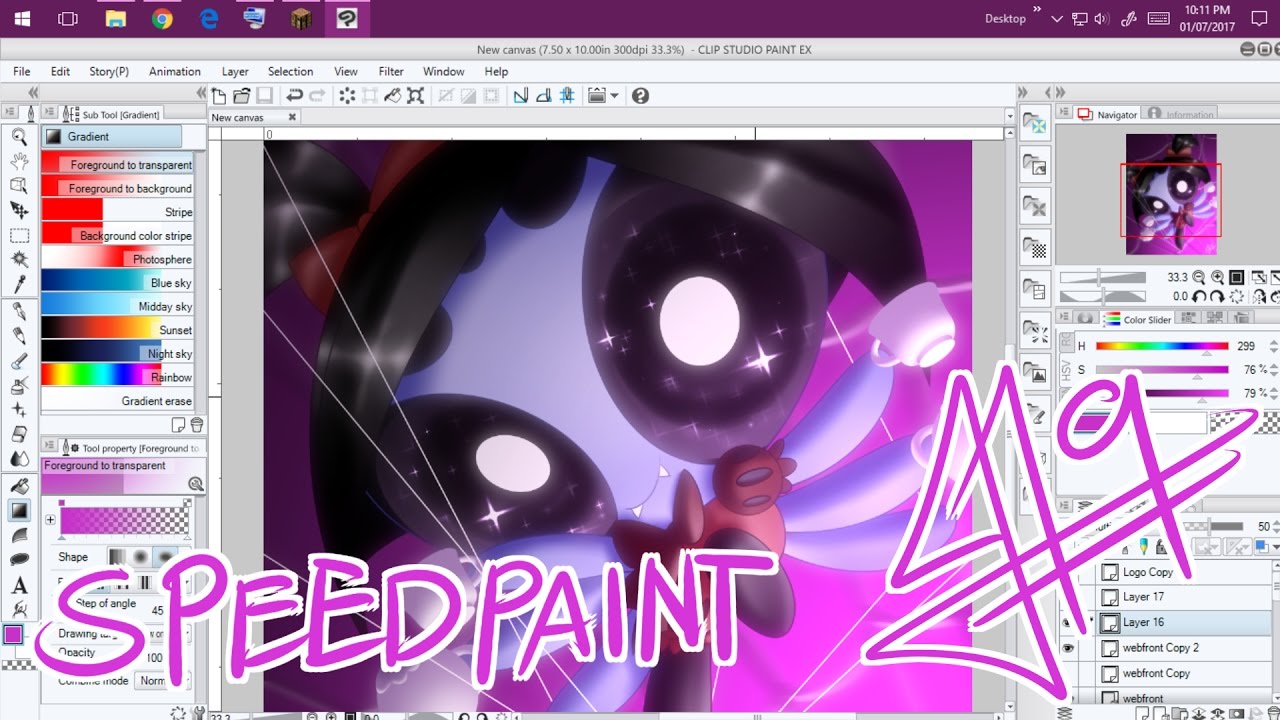Select the Pen tool
Screen dimensions: 1280x720
click(19, 312)
